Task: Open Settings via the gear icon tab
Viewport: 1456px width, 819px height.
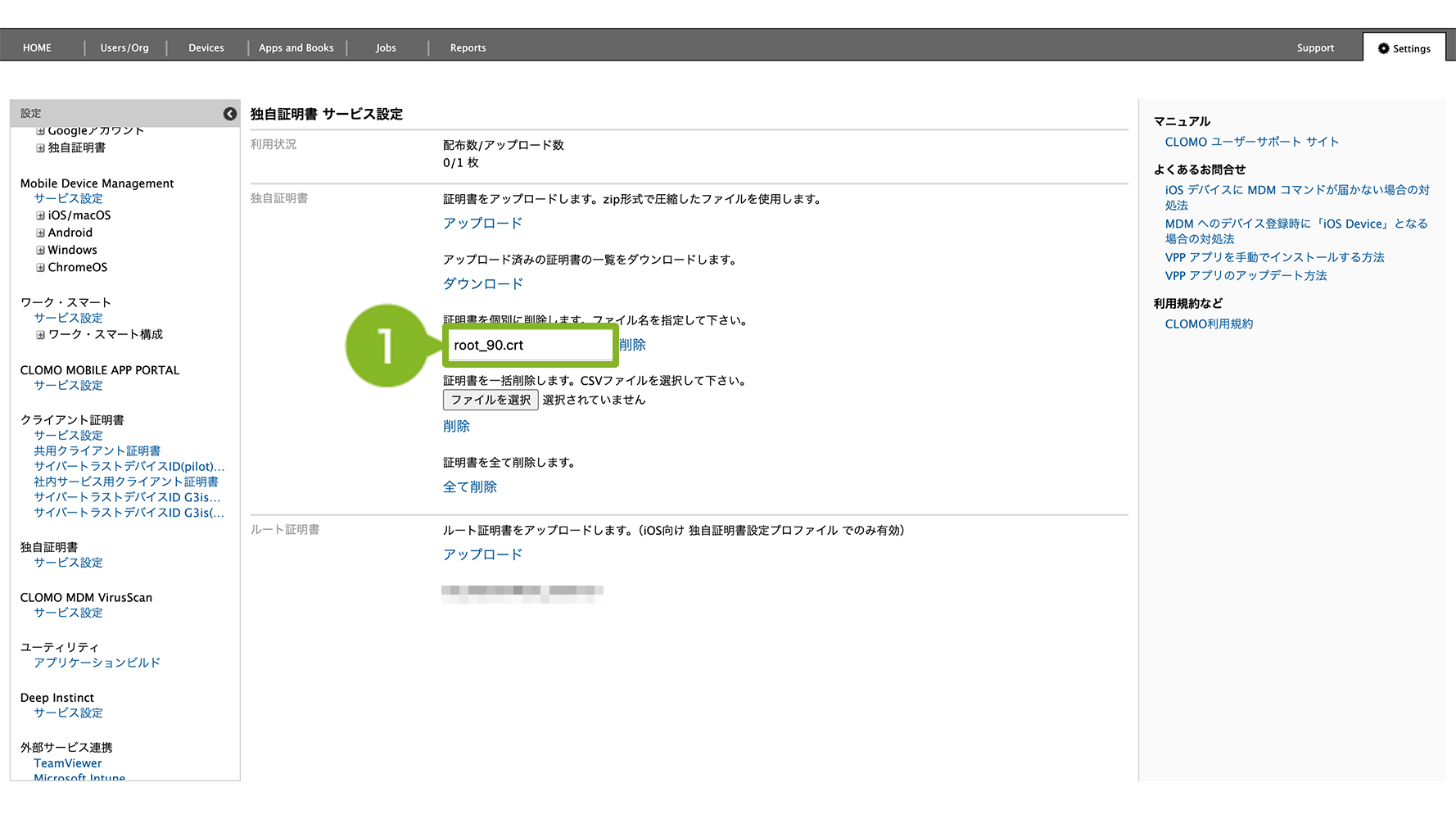Action: pos(1404,48)
